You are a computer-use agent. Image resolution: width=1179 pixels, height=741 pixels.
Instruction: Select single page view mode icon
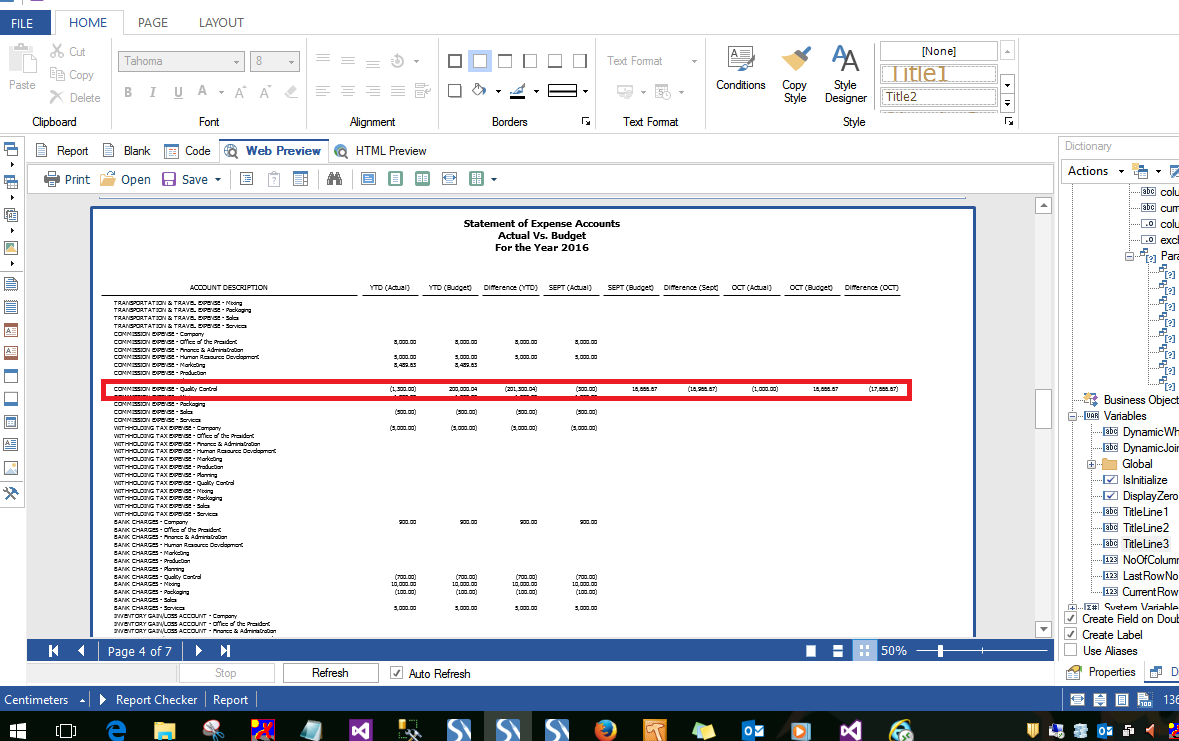pyautogui.click(x=811, y=651)
